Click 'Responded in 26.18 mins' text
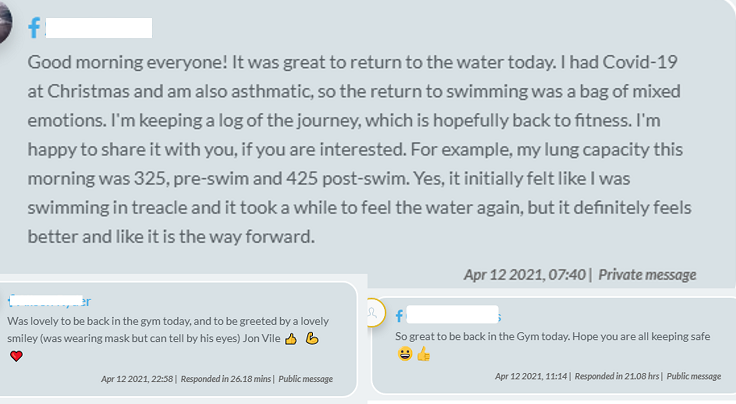Viewport: 736px width, 404px height. point(226,379)
